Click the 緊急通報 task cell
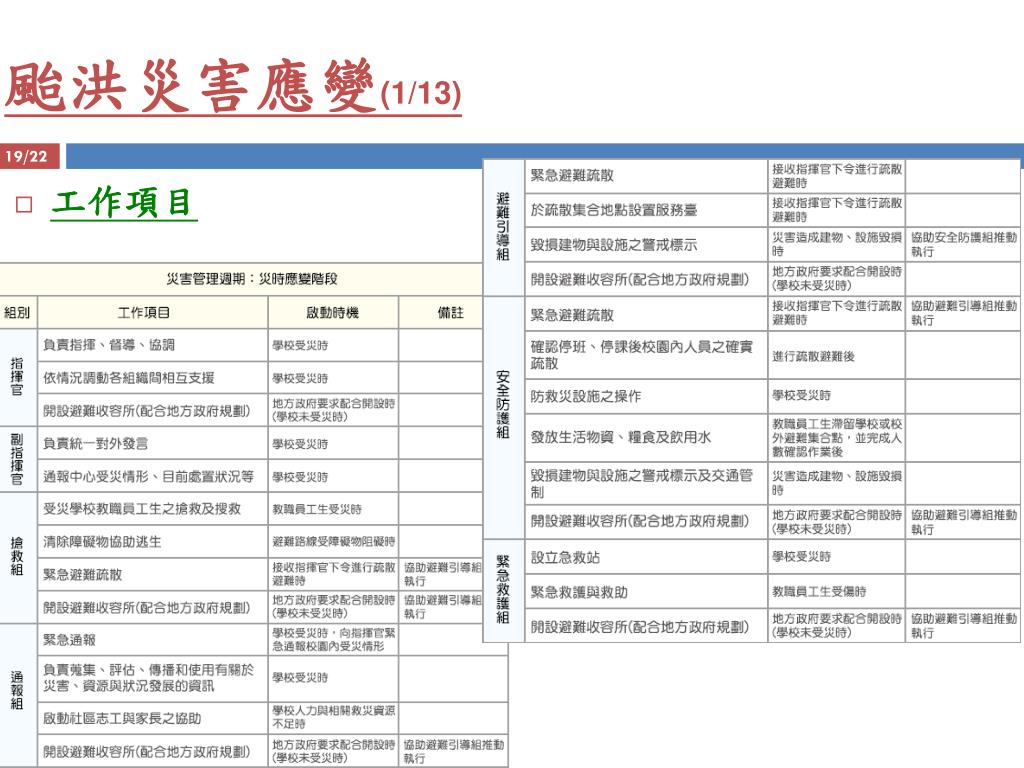This screenshot has height=768, width=1024. pos(153,640)
